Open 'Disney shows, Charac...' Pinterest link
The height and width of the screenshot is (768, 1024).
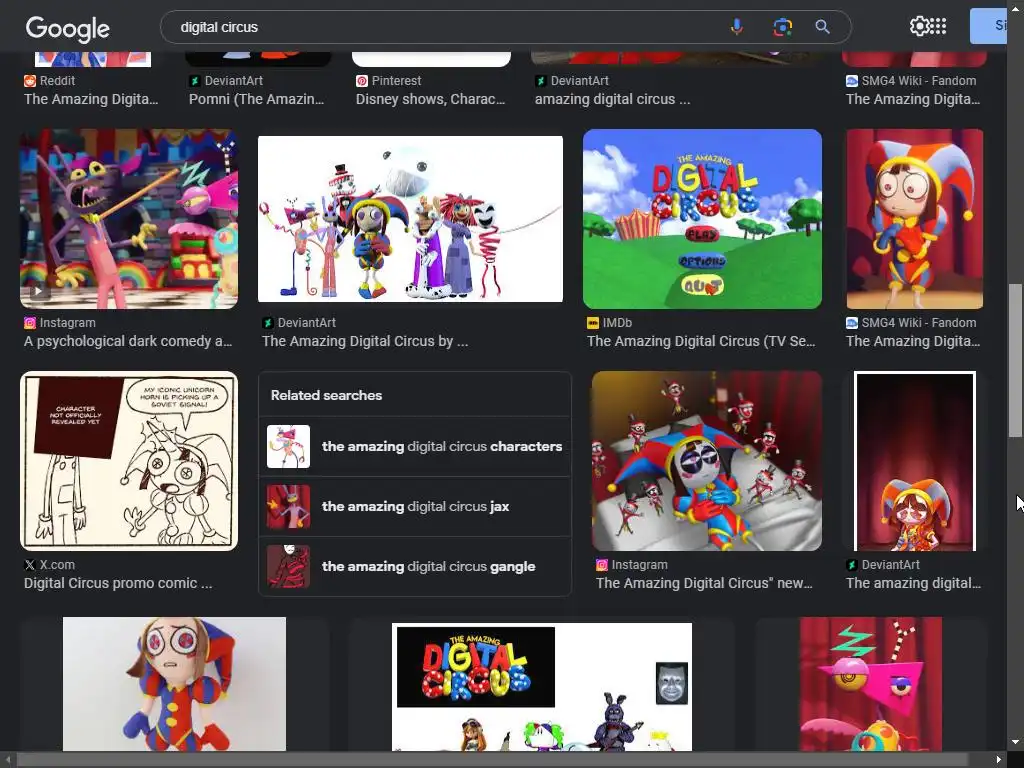coord(430,99)
